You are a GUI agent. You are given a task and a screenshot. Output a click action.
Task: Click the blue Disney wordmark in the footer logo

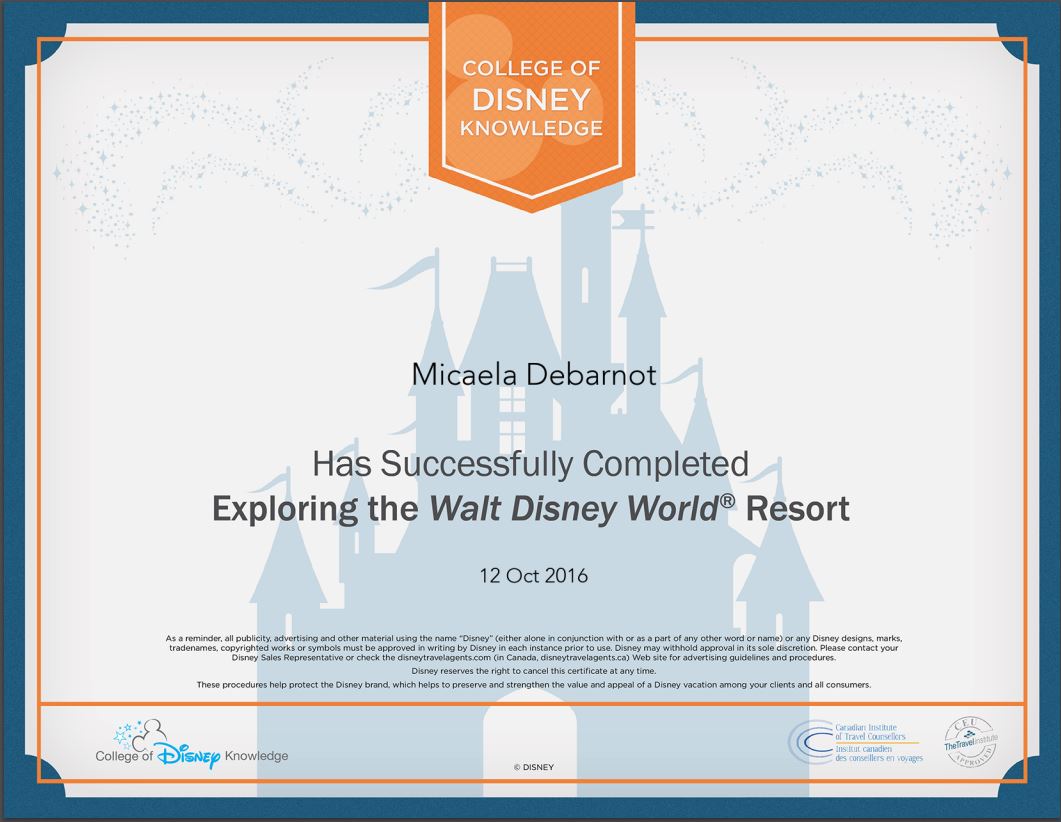[x=185, y=756]
